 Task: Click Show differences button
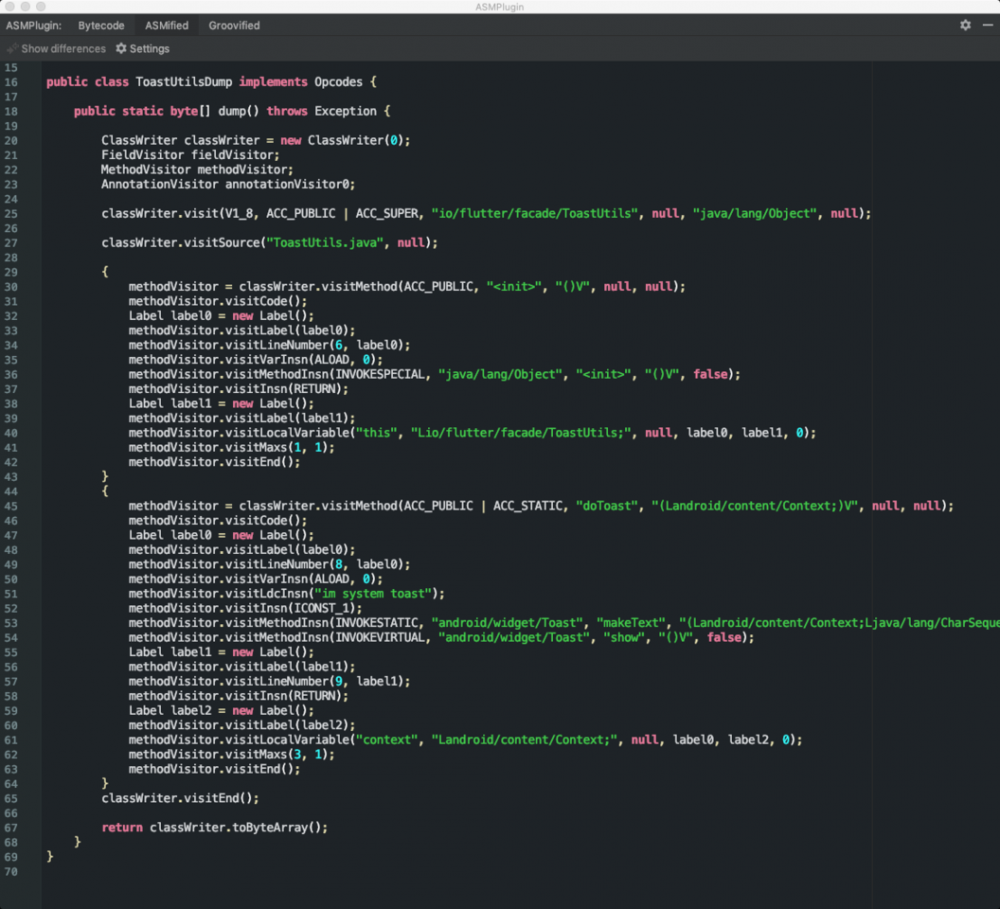pyautogui.click(x=56, y=48)
